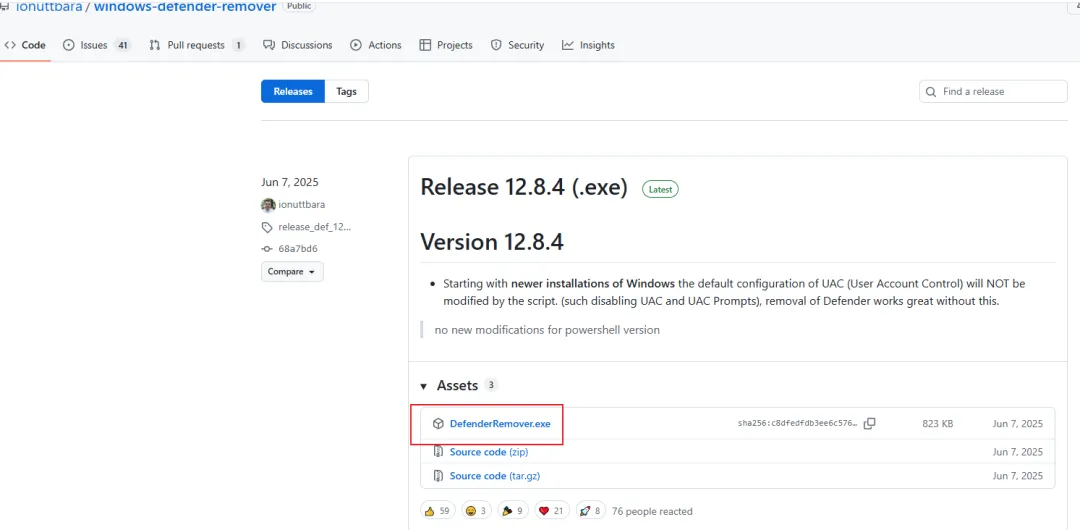Click the Pull requests counter badge 1
The height and width of the screenshot is (530, 1080).
click(x=238, y=45)
